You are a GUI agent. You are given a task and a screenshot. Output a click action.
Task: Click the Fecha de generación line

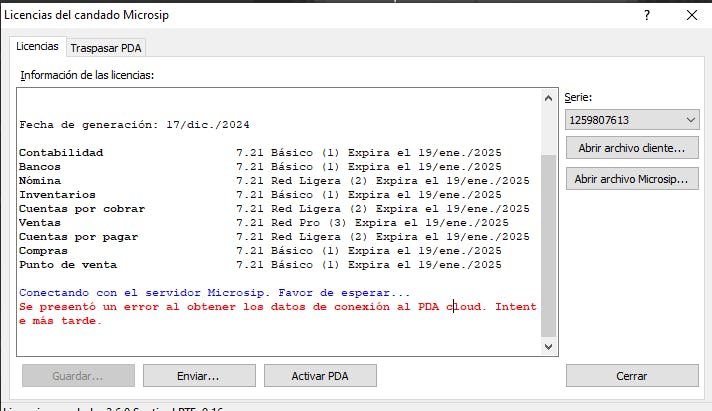point(134,125)
